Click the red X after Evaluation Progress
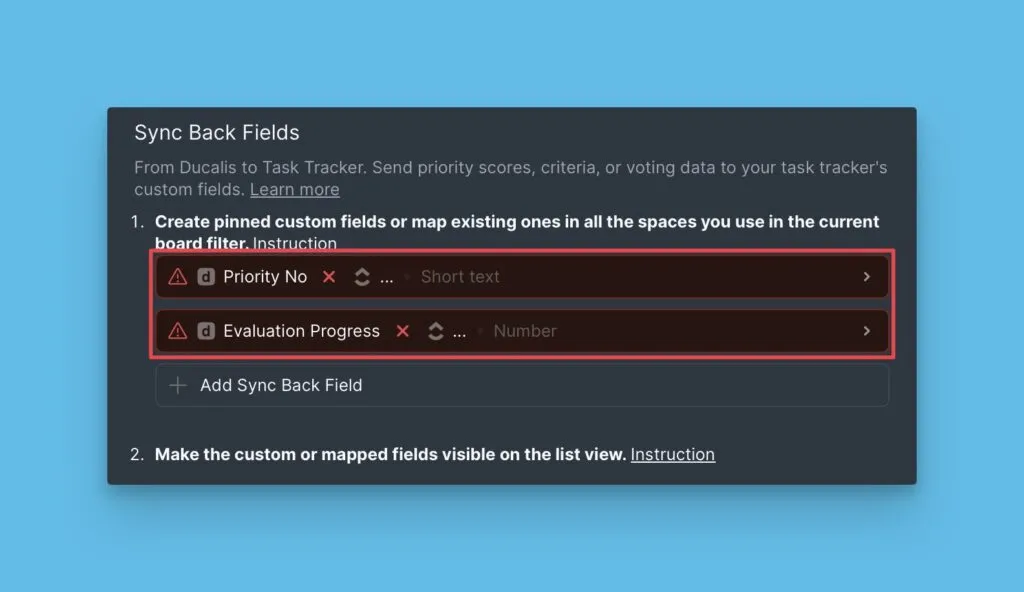This screenshot has width=1024, height=592. [x=403, y=331]
